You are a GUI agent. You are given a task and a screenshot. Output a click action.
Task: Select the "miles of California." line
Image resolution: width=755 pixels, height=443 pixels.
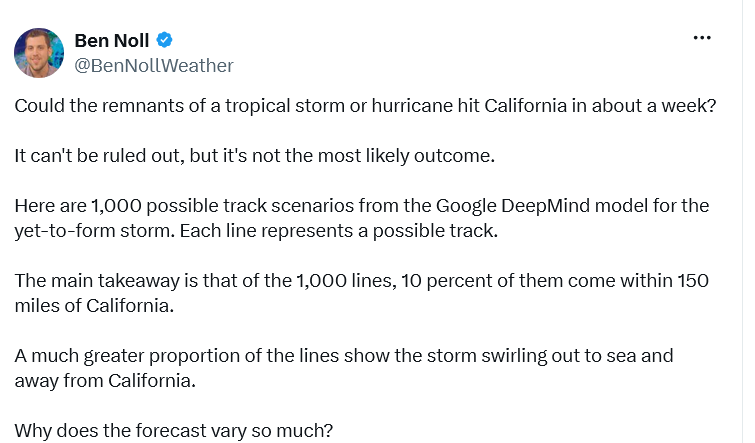(x=94, y=305)
